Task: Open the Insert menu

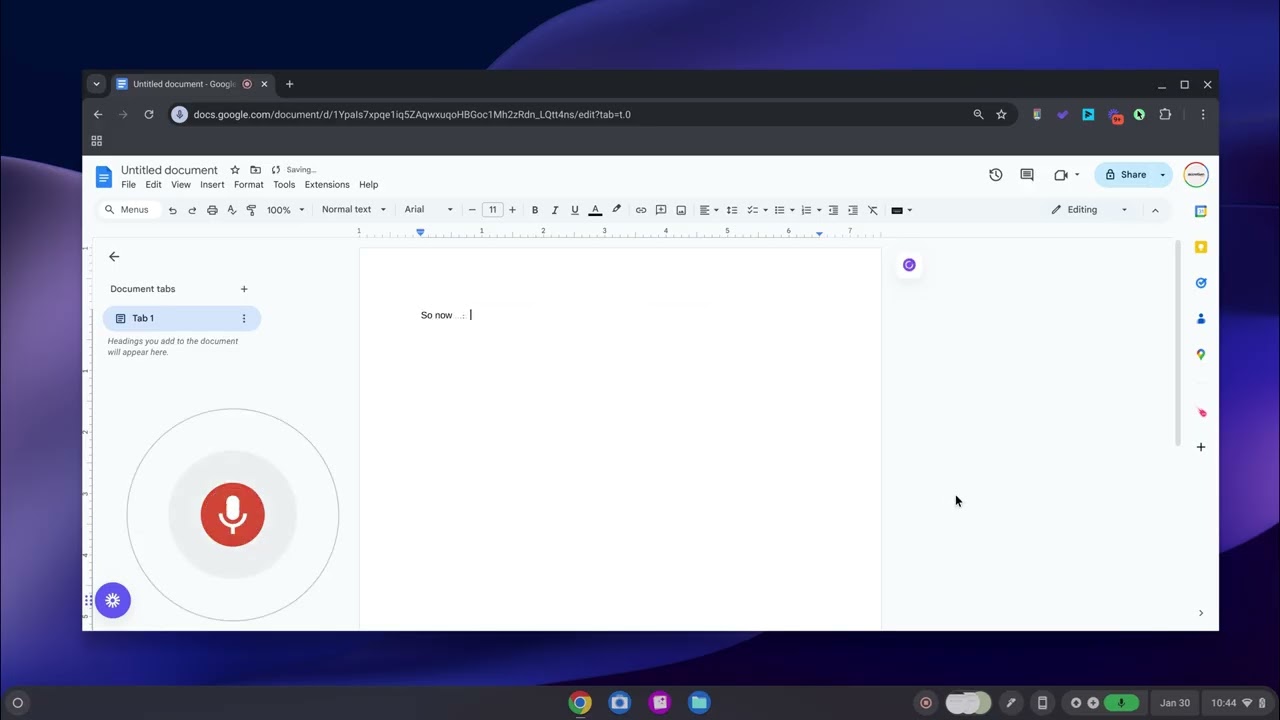Action: click(x=212, y=185)
